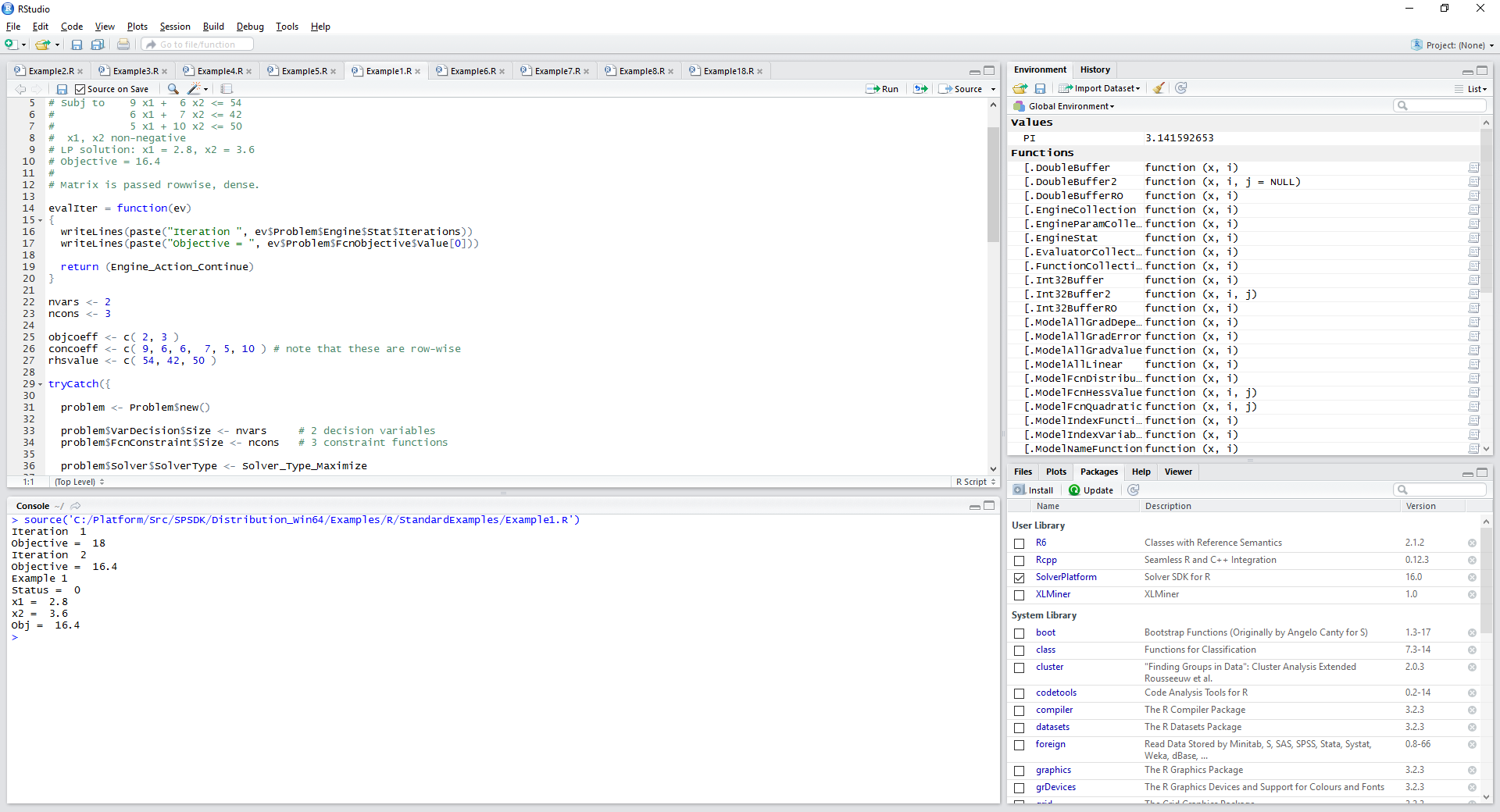Remove the Rcpp package with its delete icon
The width and height of the screenshot is (1500, 812).
click(1472, 561)
